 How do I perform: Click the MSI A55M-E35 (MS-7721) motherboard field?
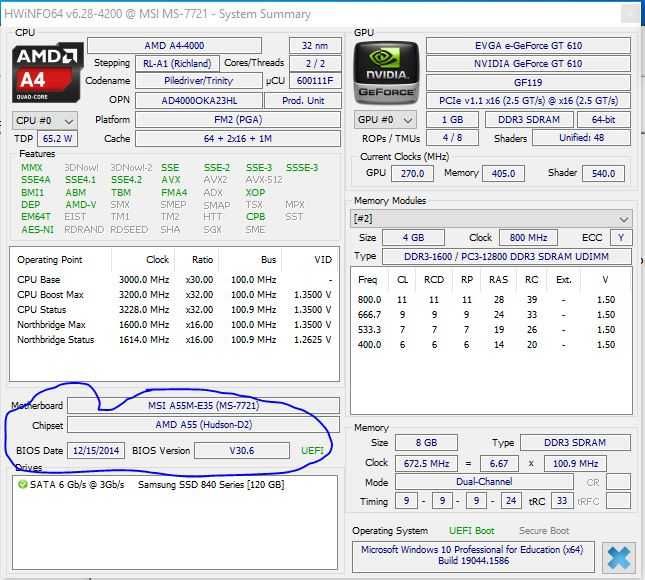pyautogui.click(x=204, y=406)
